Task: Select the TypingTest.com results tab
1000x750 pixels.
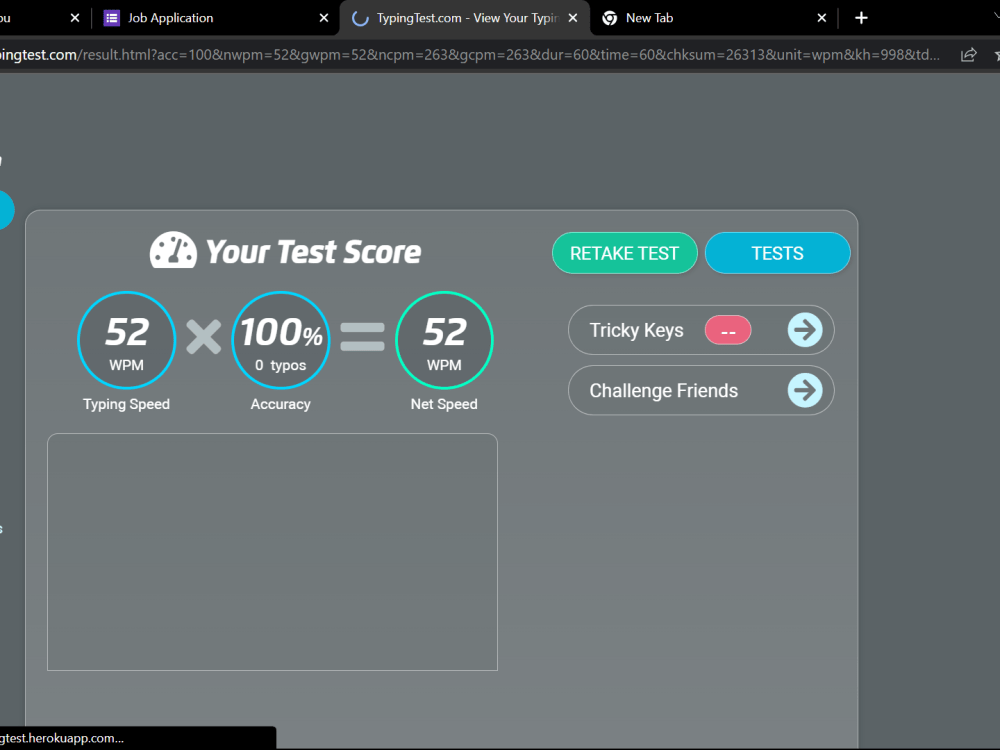Action: tap(466, 18)
